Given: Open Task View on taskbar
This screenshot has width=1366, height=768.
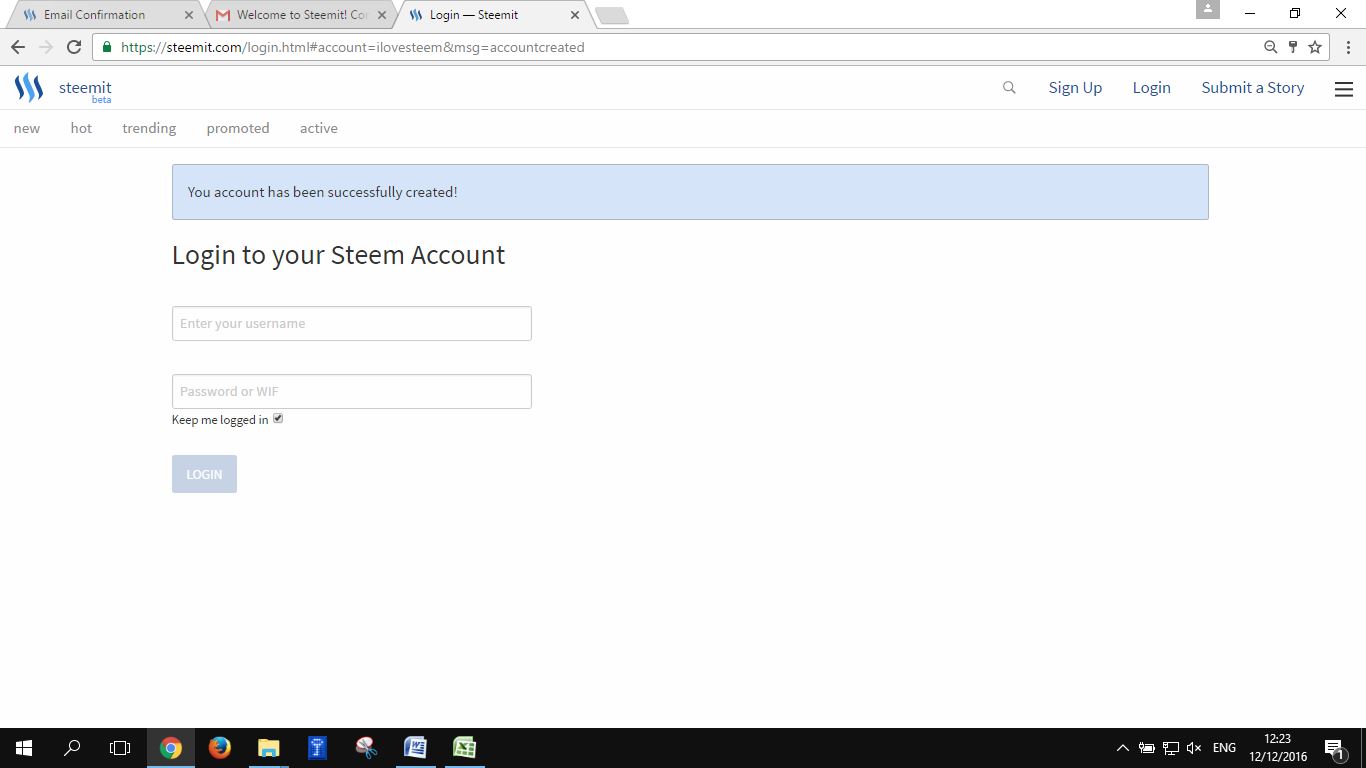Looking at the screenshot, I should (120, 748).
